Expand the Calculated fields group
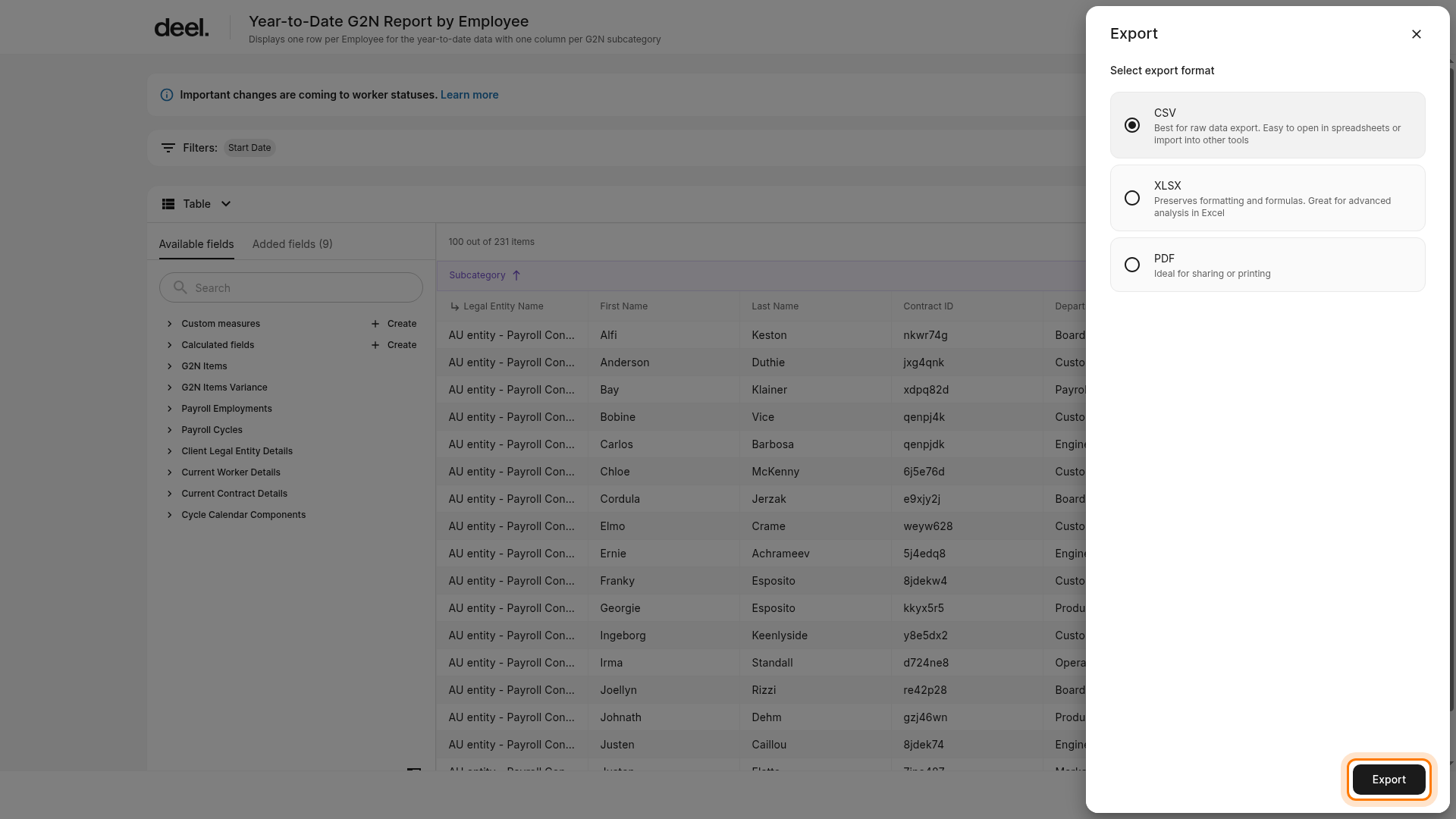The image size is (1456, 819). [170, 345]
